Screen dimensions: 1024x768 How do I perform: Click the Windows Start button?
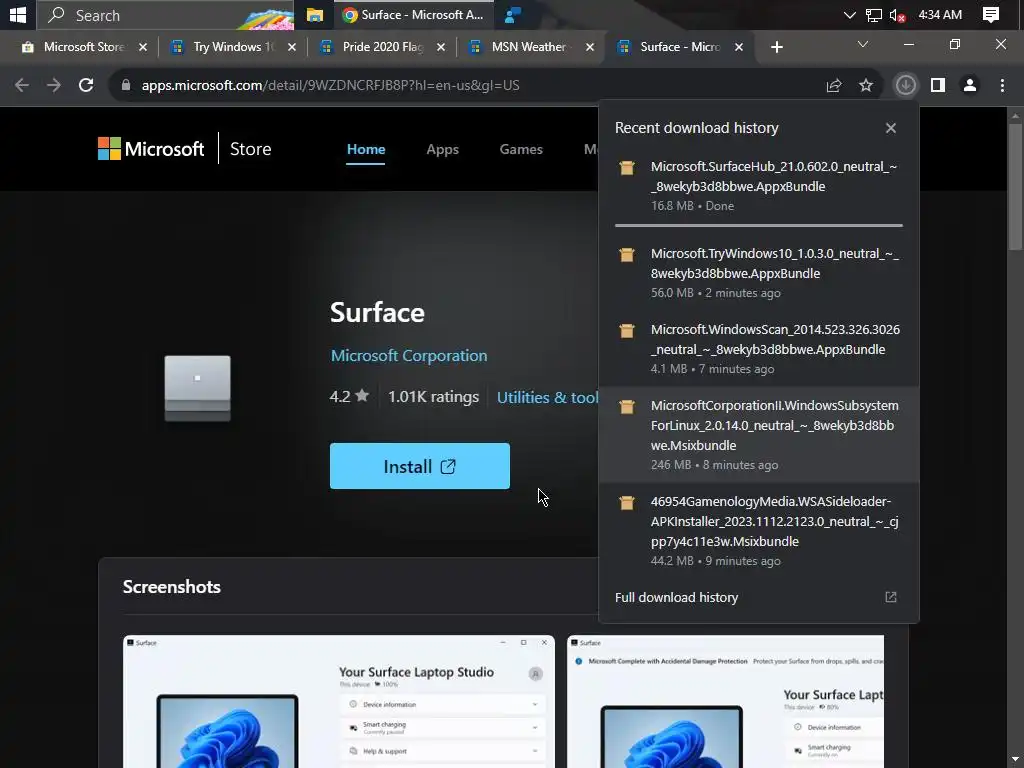pyautogui.click(x=18, y=14)
